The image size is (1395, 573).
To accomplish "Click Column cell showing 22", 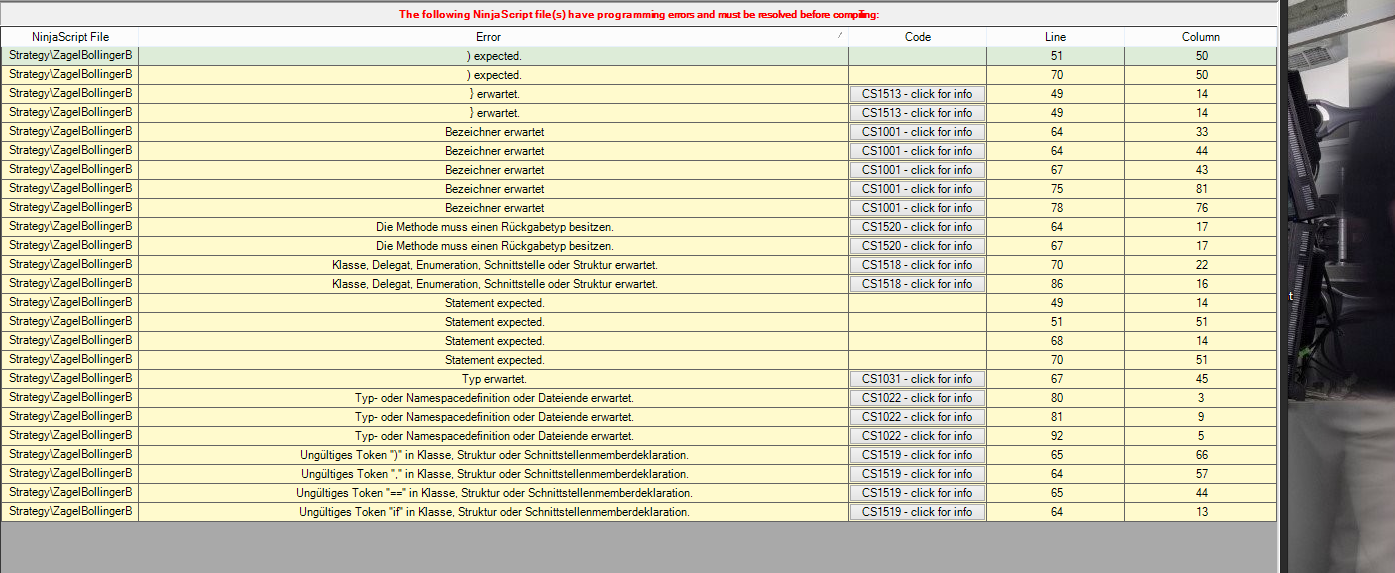I will point(1201,265).
